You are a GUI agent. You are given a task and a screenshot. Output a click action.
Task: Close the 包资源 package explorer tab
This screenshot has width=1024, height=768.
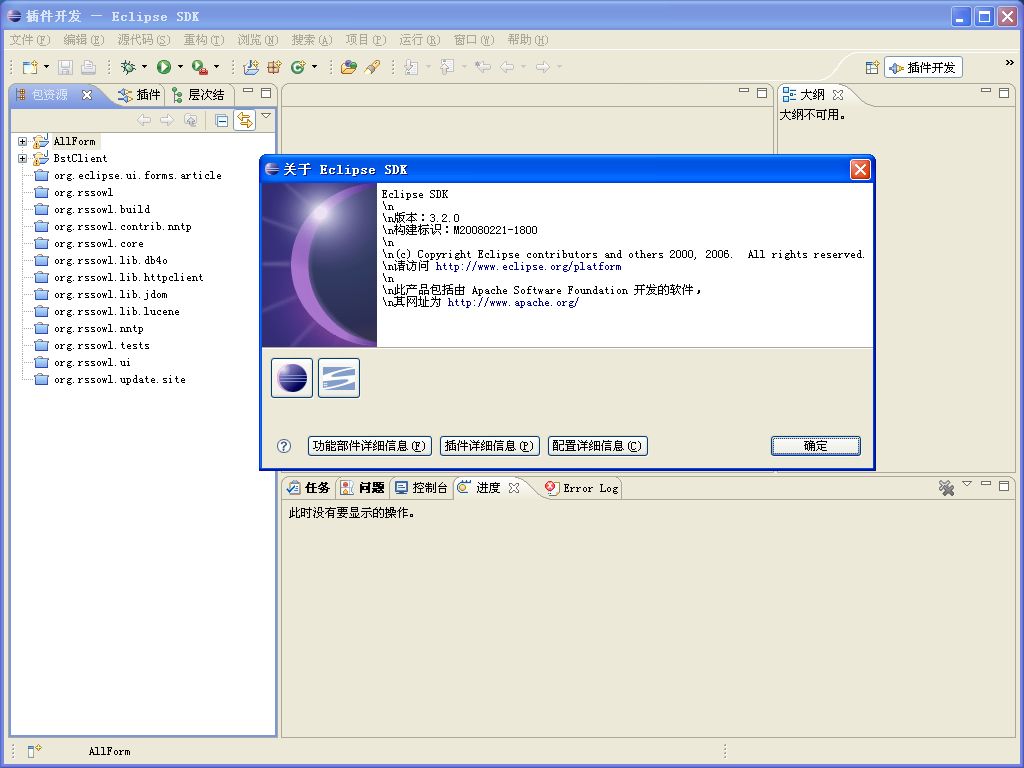[x=87, y=95]
